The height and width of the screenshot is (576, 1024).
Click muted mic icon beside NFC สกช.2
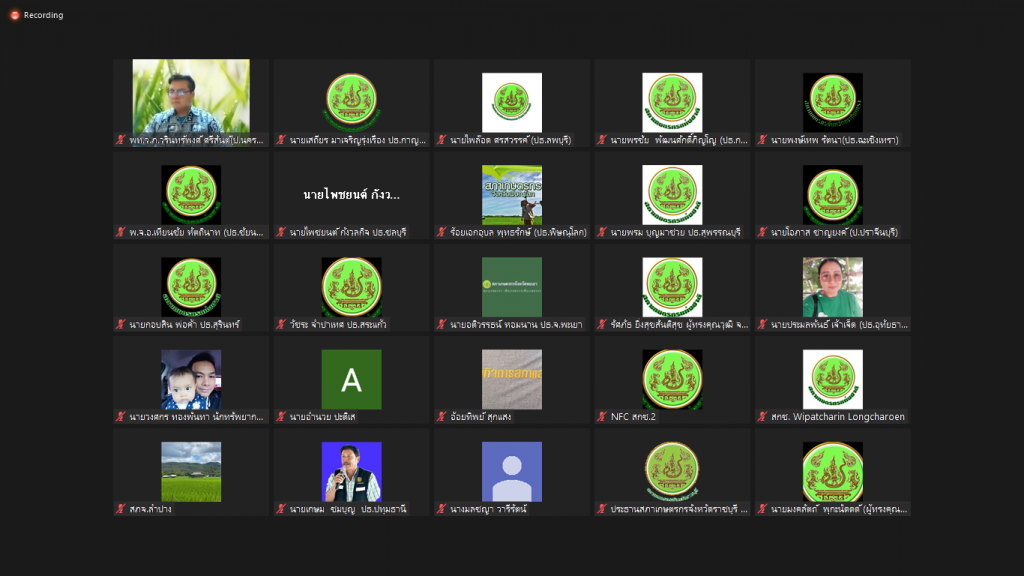coord(602,417)
